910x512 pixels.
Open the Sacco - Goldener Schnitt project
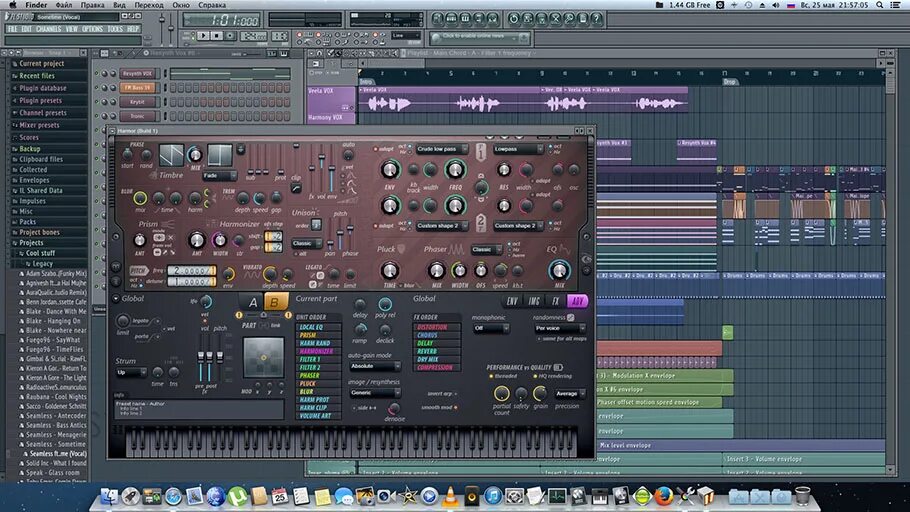pyautogui.click(x=55, y=406)
